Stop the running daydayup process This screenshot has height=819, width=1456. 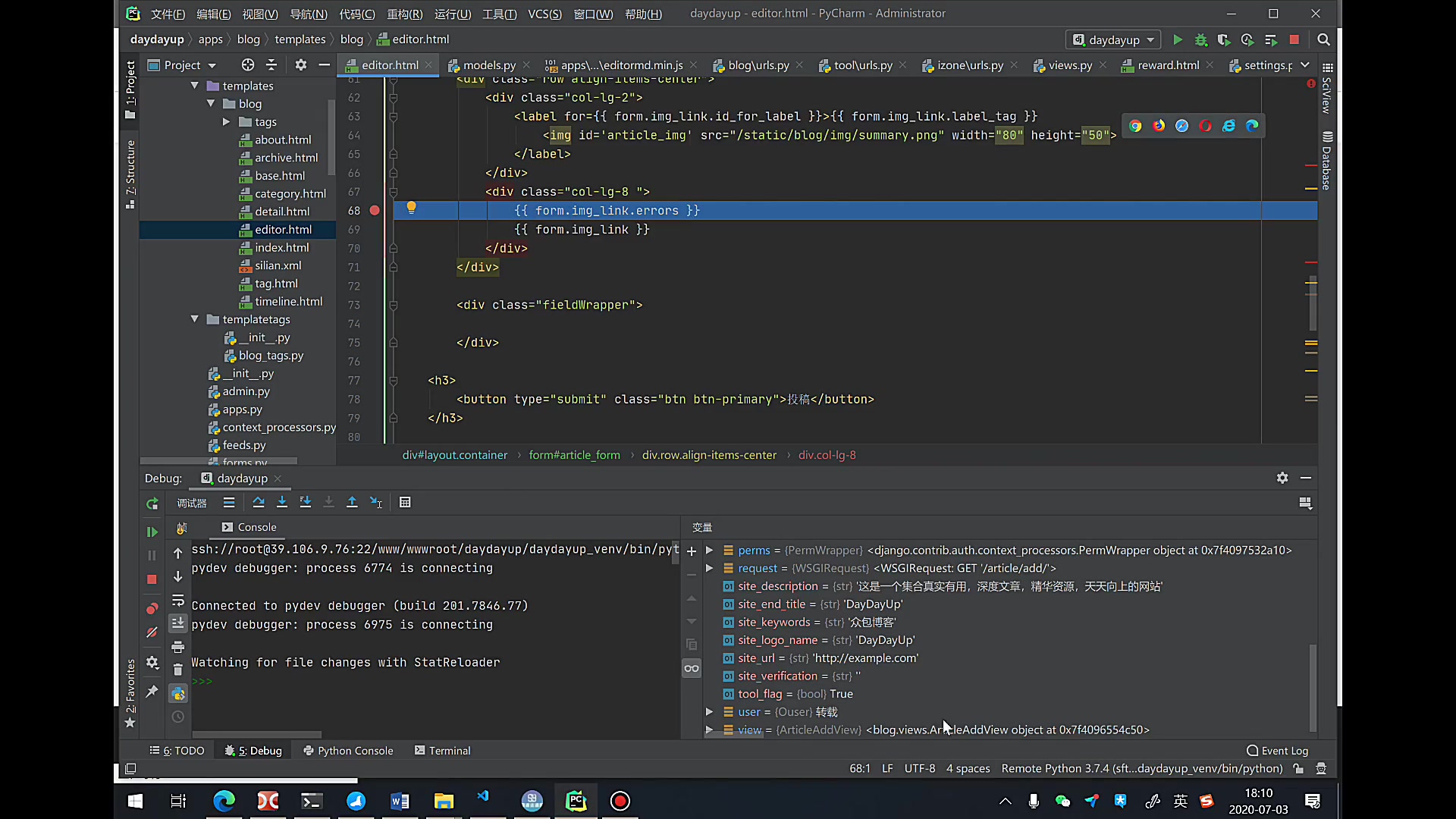1294,39
